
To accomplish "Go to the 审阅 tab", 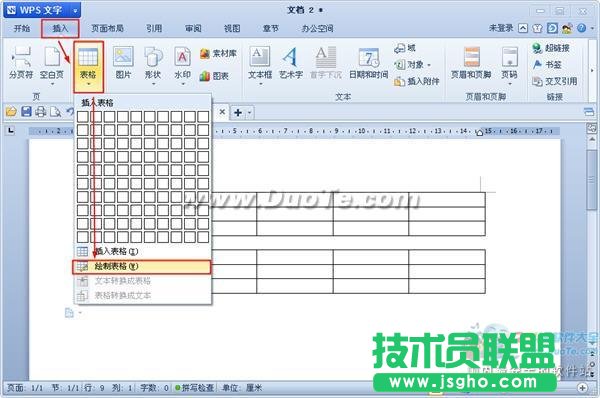I will coord(193,28).
